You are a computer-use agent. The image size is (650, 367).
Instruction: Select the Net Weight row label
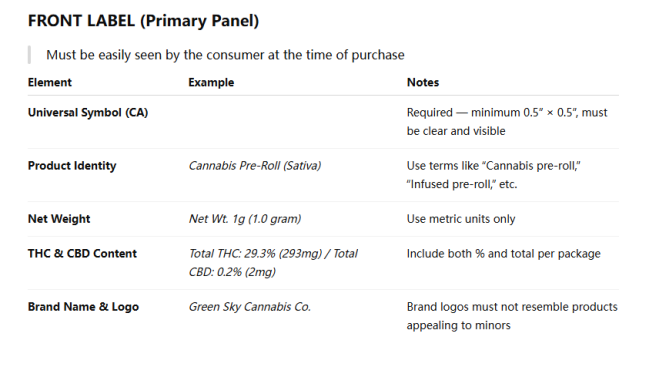pyautogui.click(x=59, y=219)
